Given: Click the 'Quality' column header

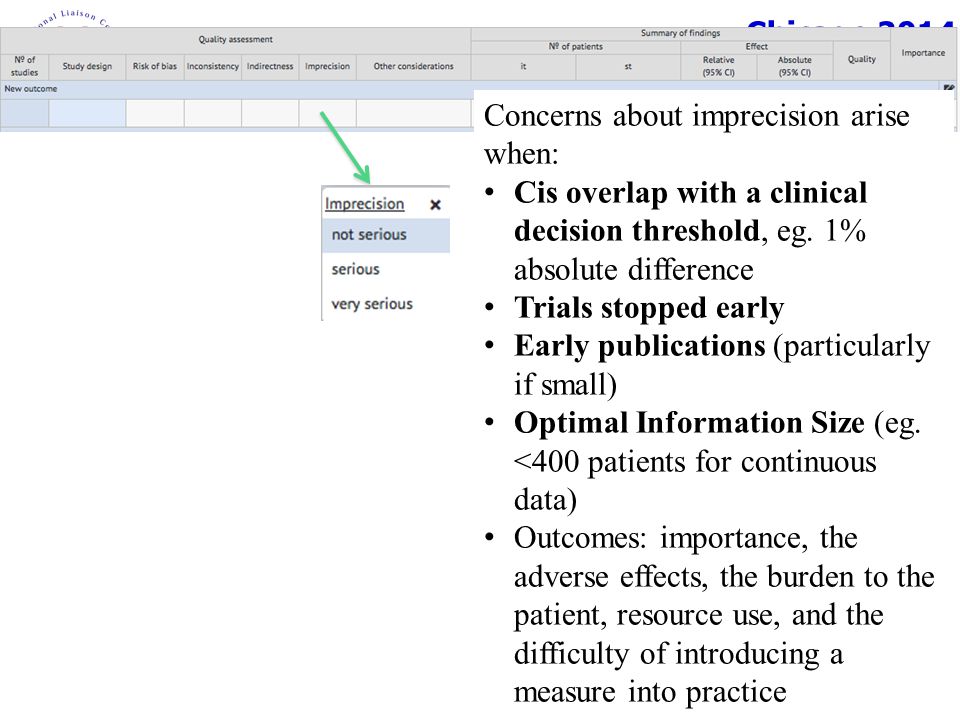Looking at the screenshot, I should [x=861, y=59].
